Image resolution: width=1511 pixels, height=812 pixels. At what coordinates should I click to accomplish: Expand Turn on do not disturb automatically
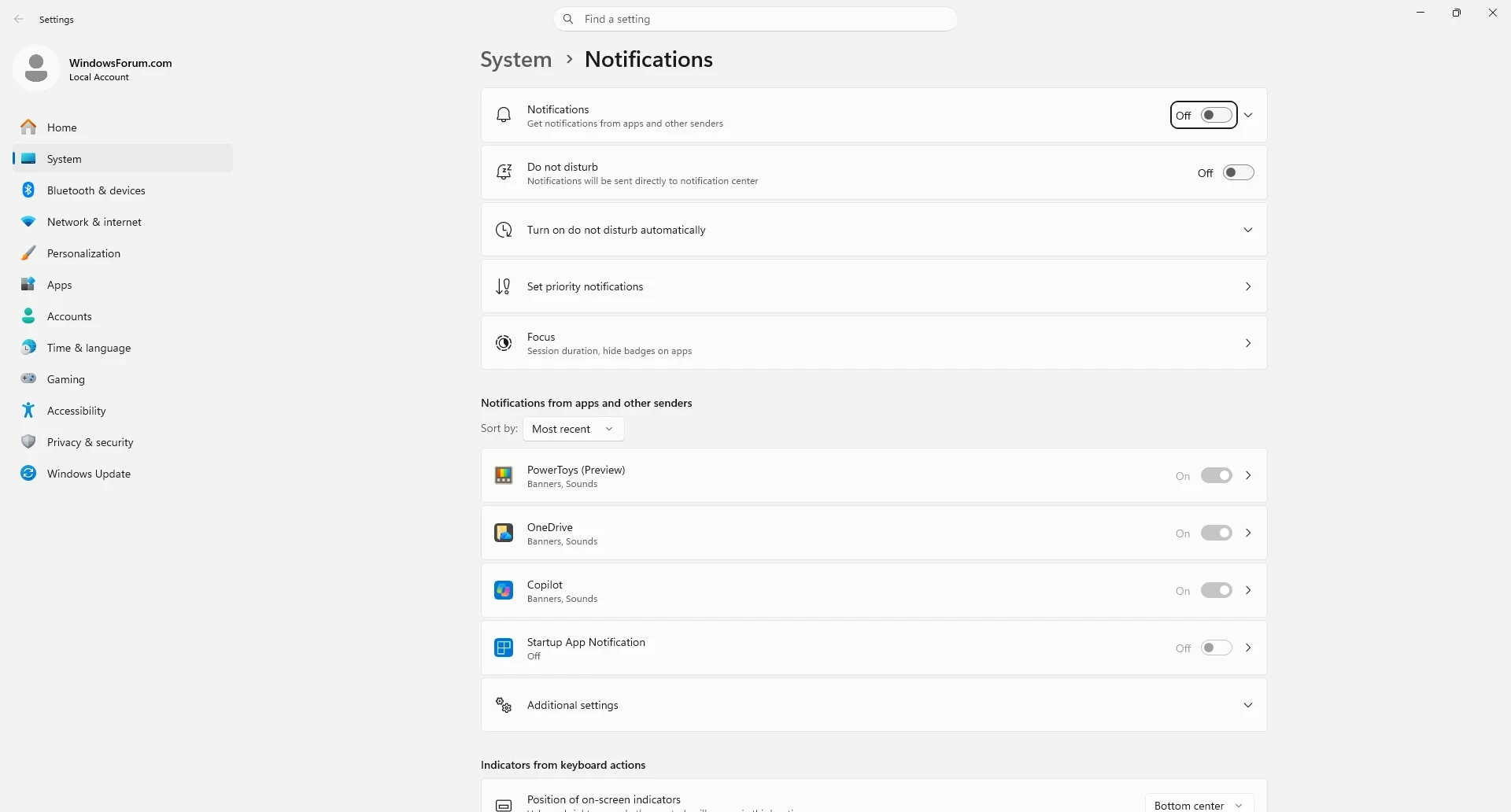tap(1248, 230)
